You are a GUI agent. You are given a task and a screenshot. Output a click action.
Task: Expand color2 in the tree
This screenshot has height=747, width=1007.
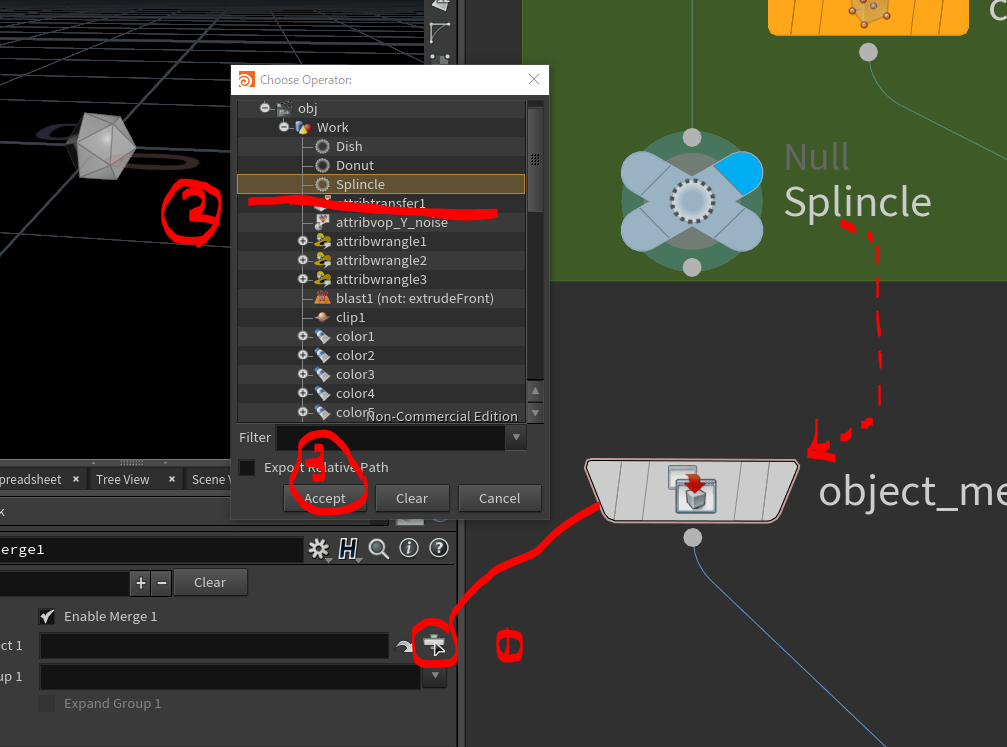coord(302,355)
